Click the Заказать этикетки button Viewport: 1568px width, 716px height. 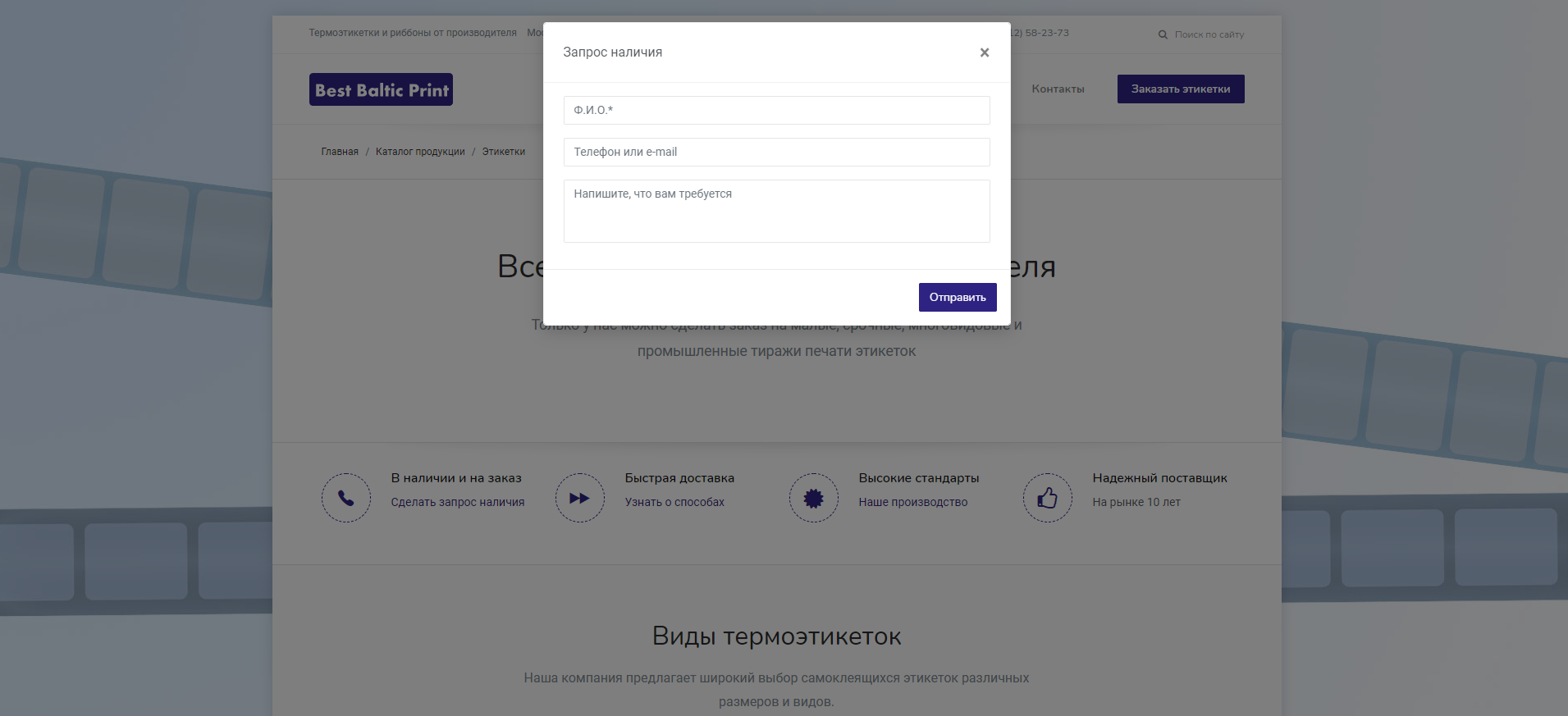1180,89
